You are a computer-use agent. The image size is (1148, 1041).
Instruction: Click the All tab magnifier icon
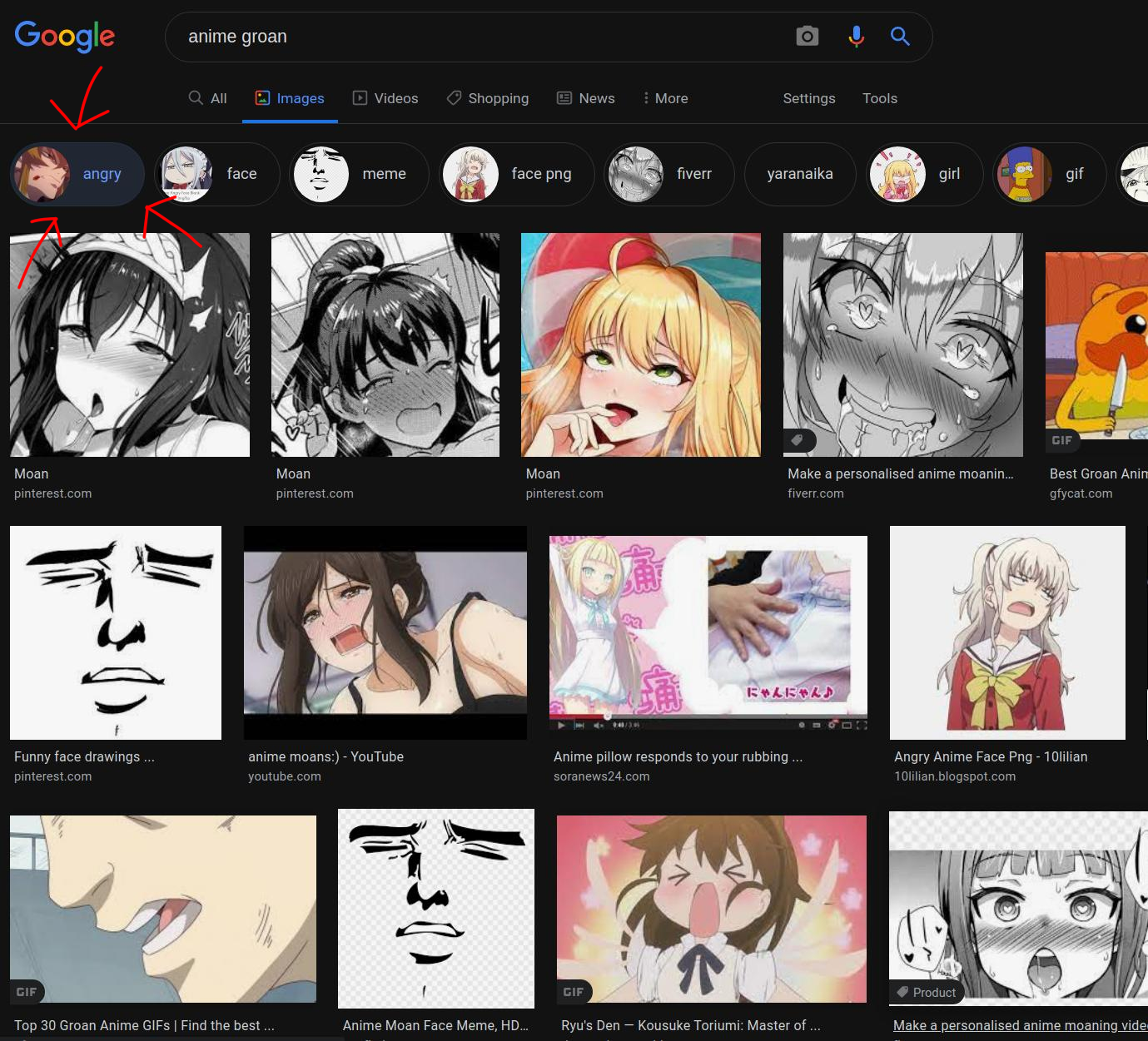tap(196, 97)
